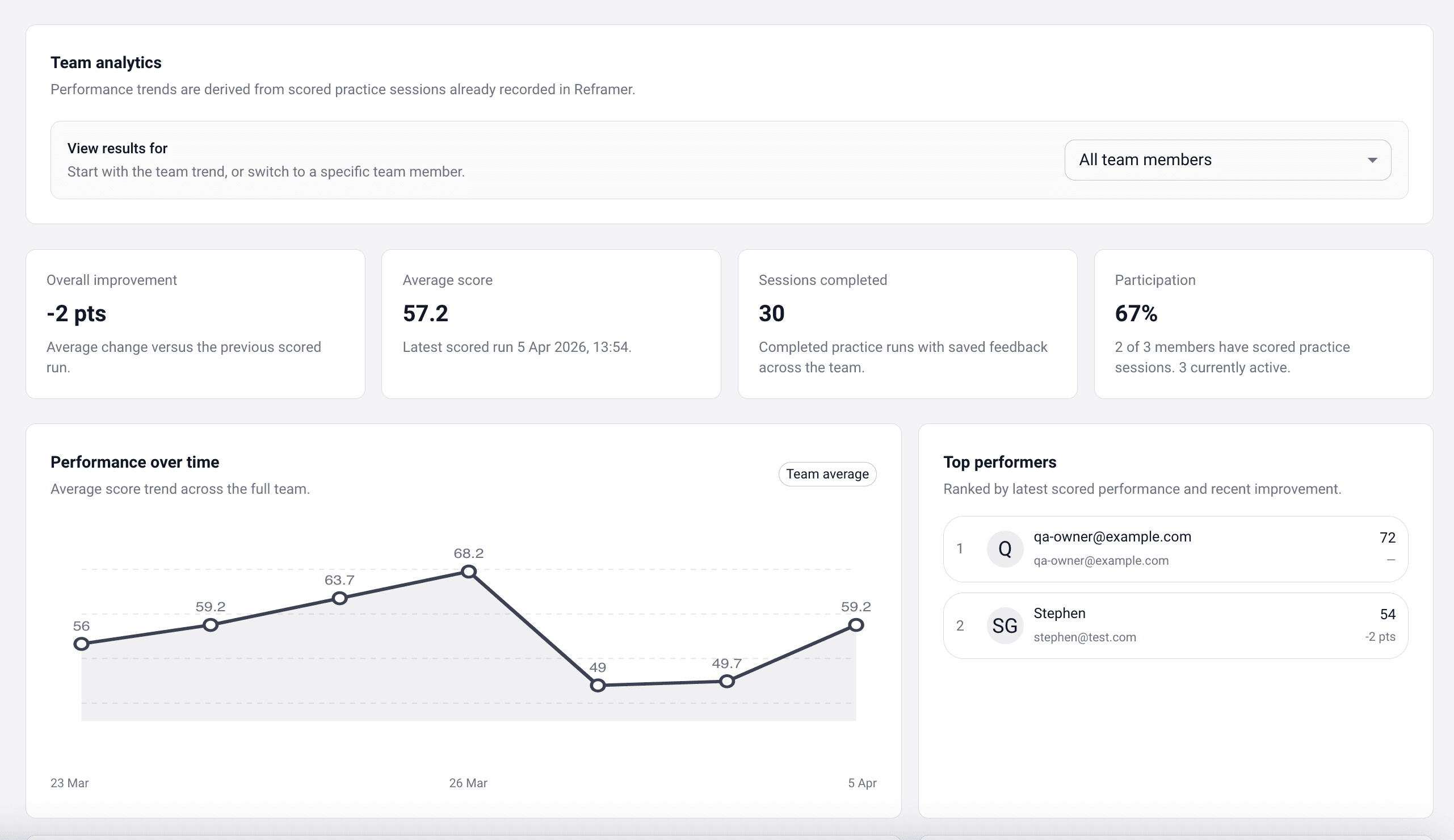1454x840 pixels.
Task: Click the Sessions completed card
Action: pos(907,324)
